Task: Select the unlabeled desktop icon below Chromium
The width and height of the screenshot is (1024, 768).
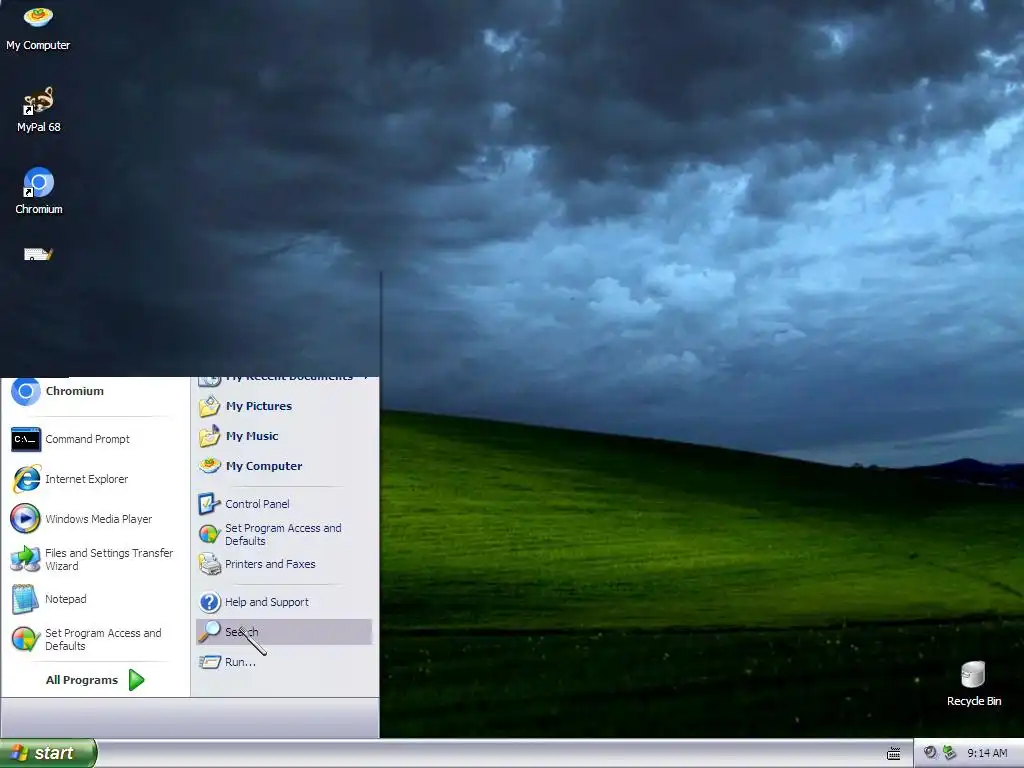Action: (38, 254)
